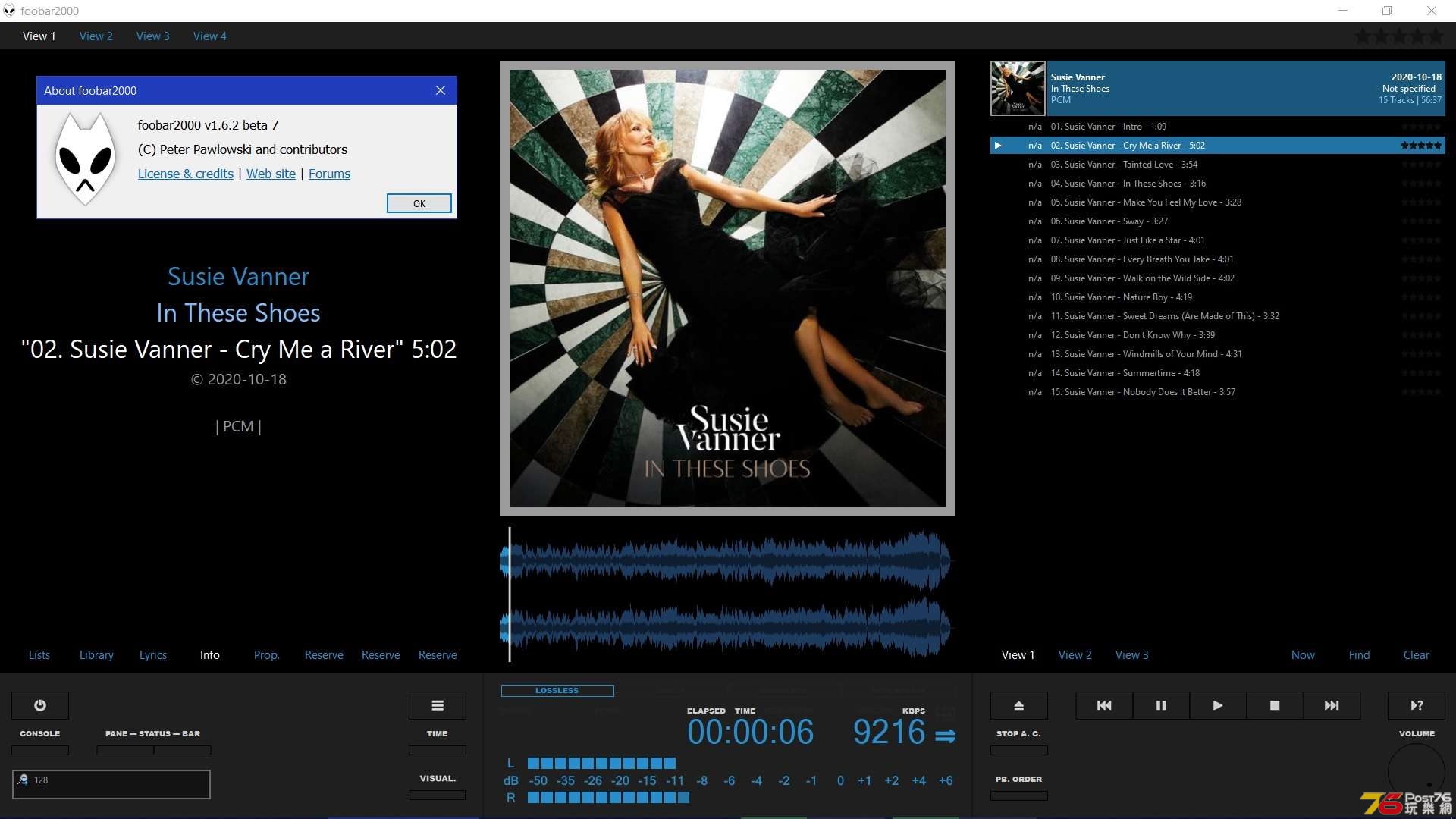Image resolution: width=1456 pixels, height=819 pixels.
Task: Click the now-playing arrow beside track 02
Action: click(998, 146)
